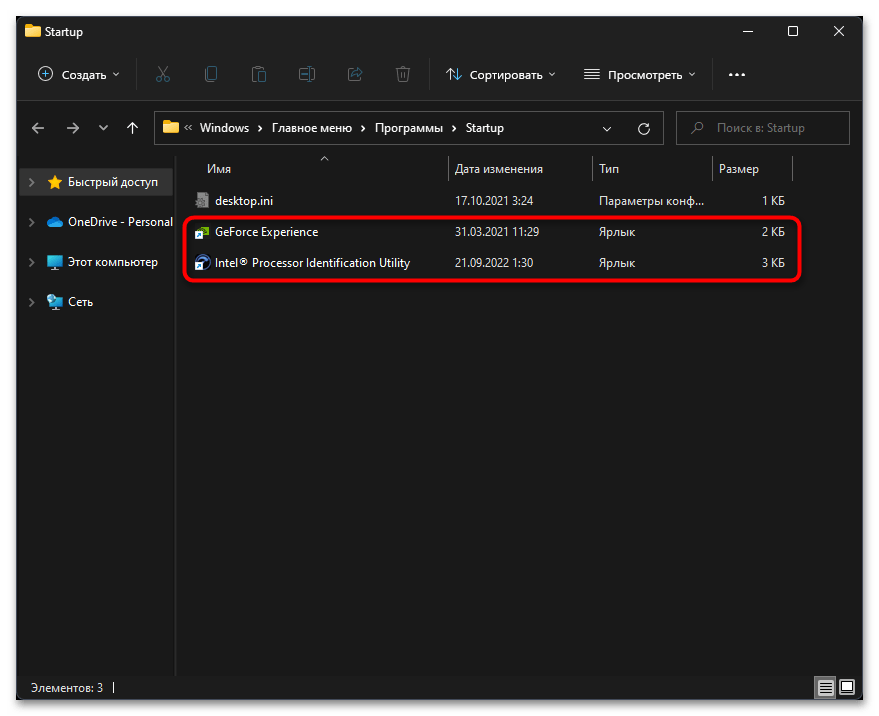This screenshot has height=716, width=879.
Task: Click the Cut scissors icon
Action: click(163, 74)
